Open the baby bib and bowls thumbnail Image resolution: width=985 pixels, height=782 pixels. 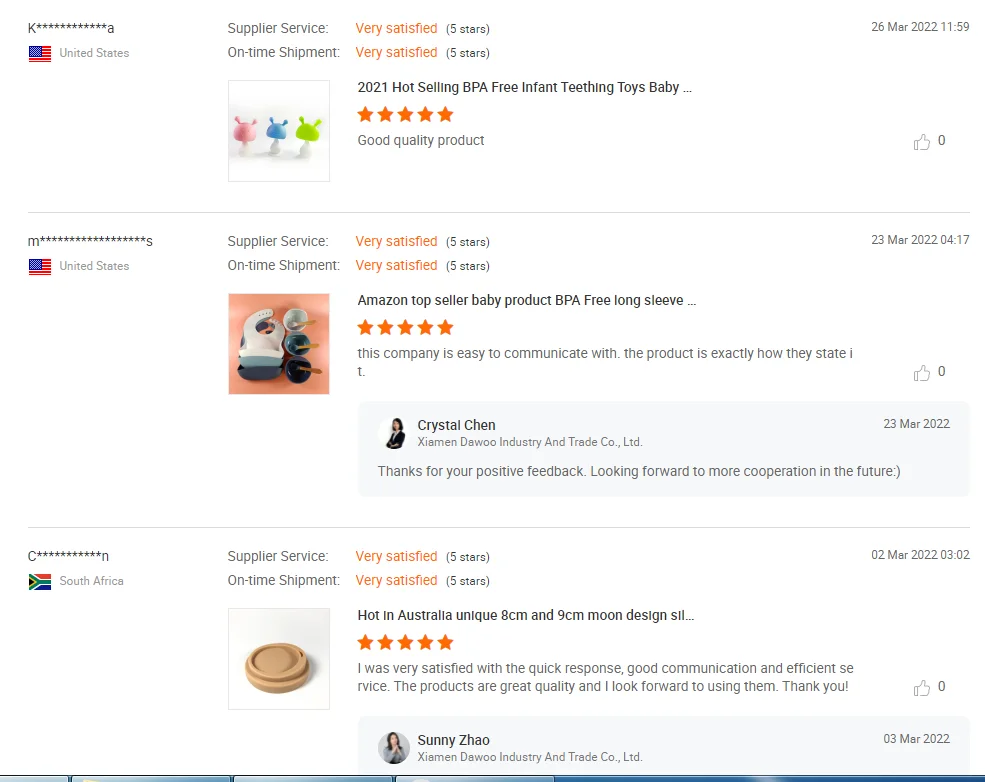tap(279, 344)
